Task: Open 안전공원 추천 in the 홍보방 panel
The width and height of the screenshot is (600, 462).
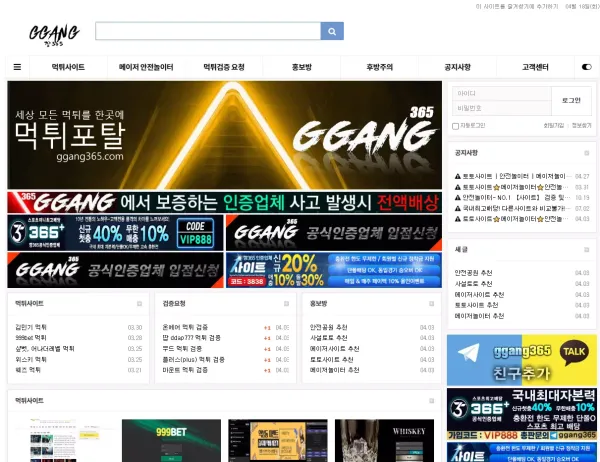Action: 328,327
